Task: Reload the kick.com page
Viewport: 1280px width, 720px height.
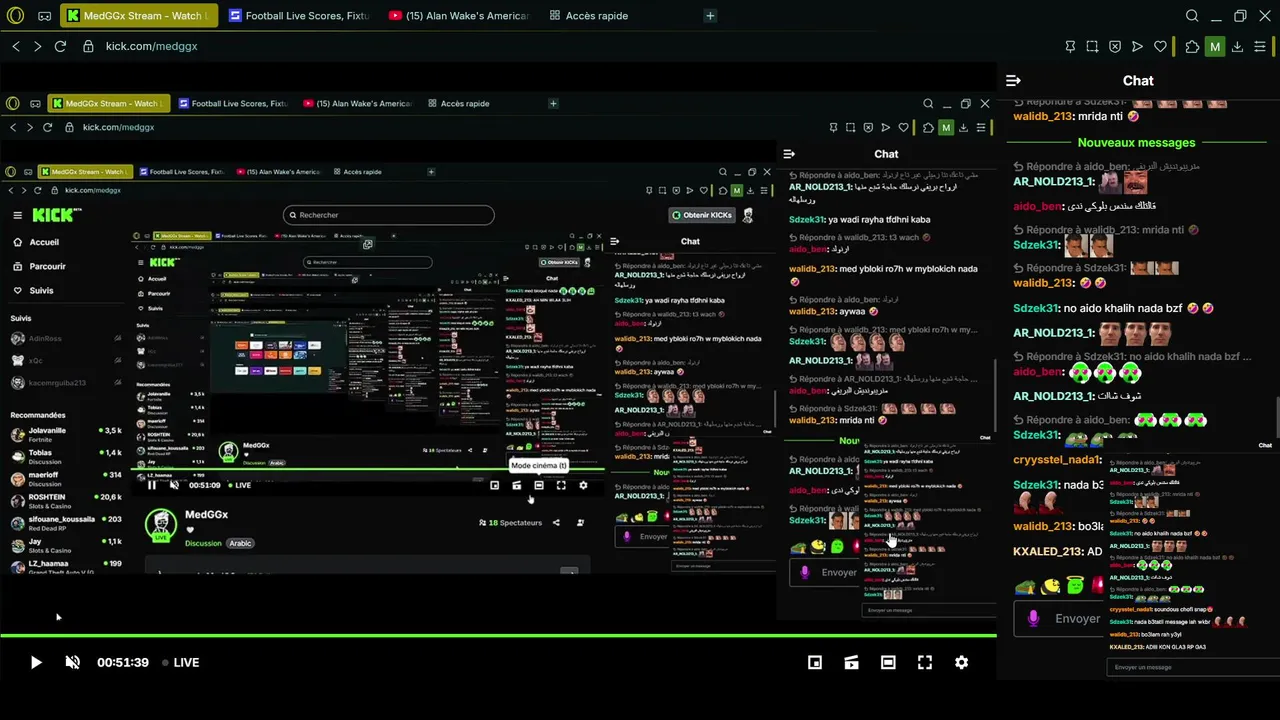Action: click(x=60, y=46)
